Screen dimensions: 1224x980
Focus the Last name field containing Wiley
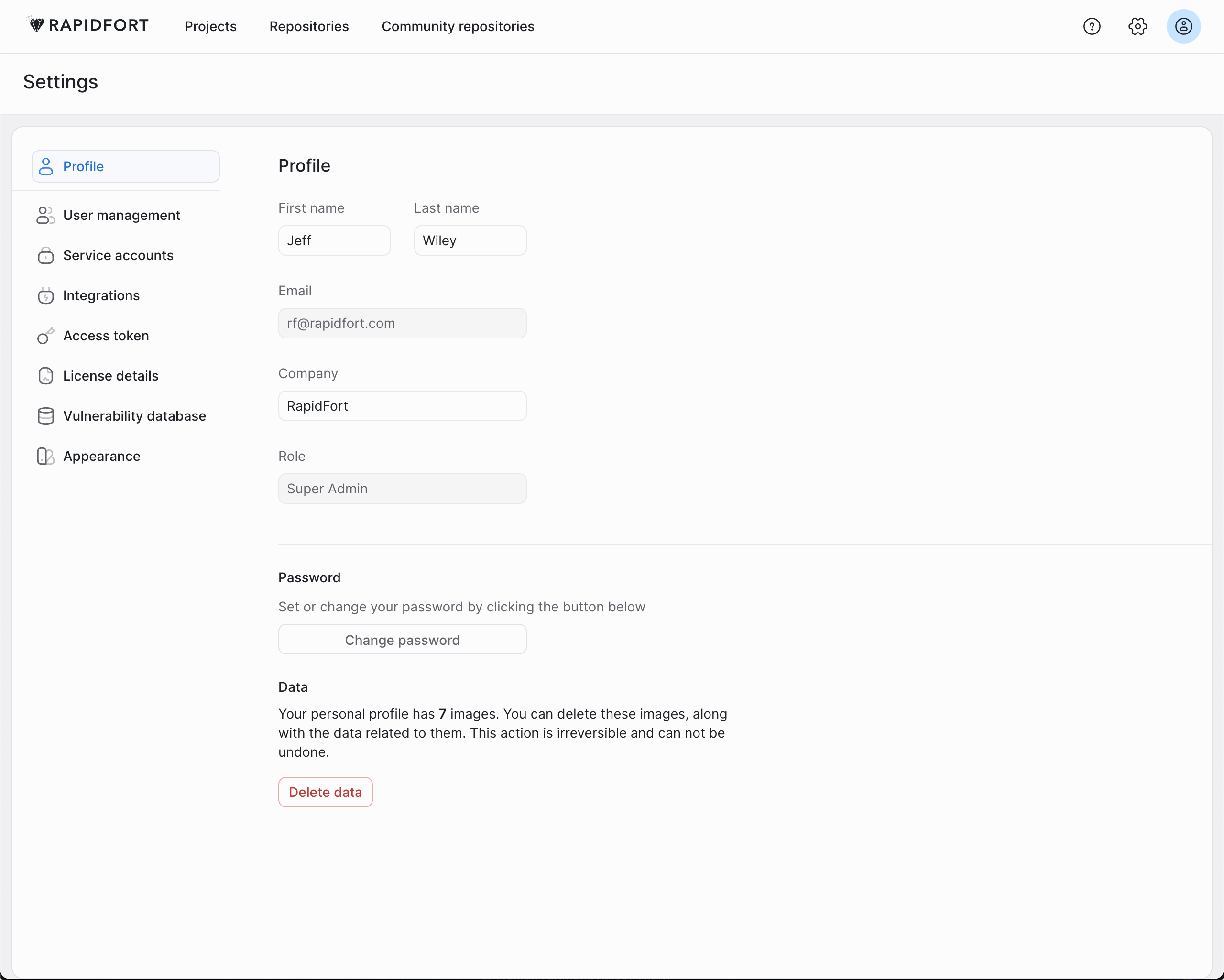pos(470,241)
